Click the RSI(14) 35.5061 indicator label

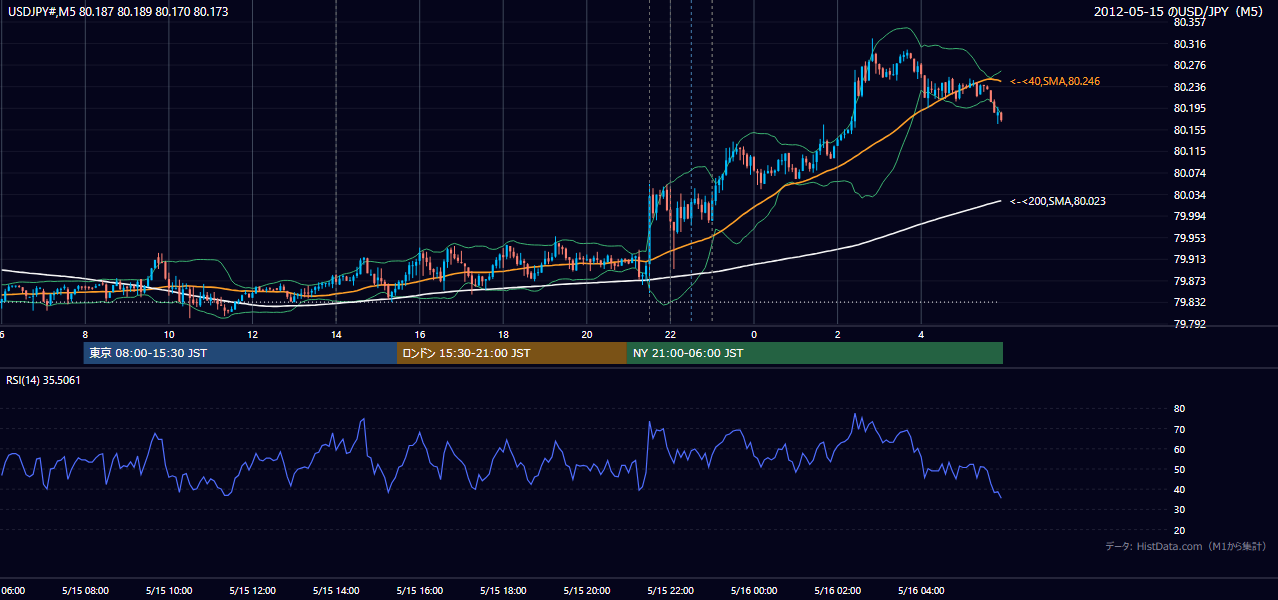tap(44, 380)
